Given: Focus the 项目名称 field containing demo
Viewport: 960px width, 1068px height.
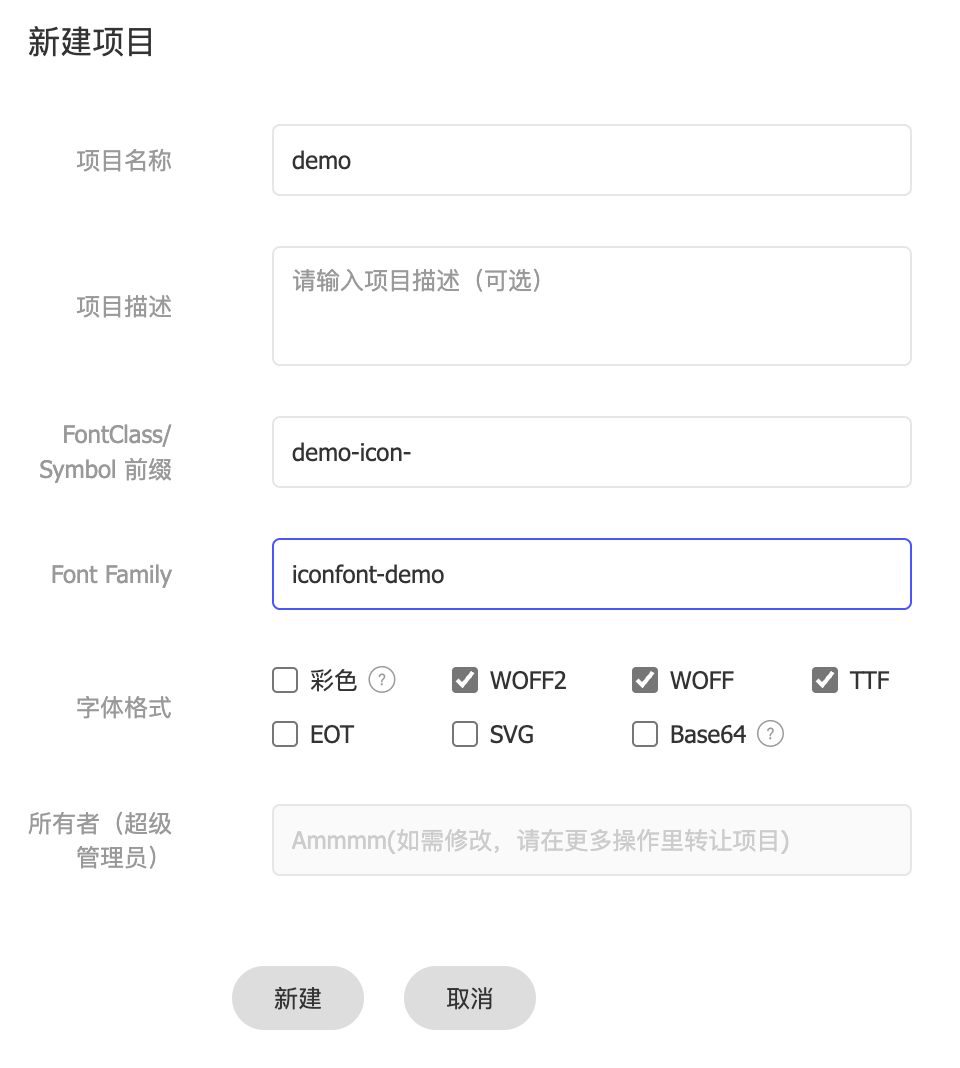Looking at the screenshot, I should click(591, 160).
